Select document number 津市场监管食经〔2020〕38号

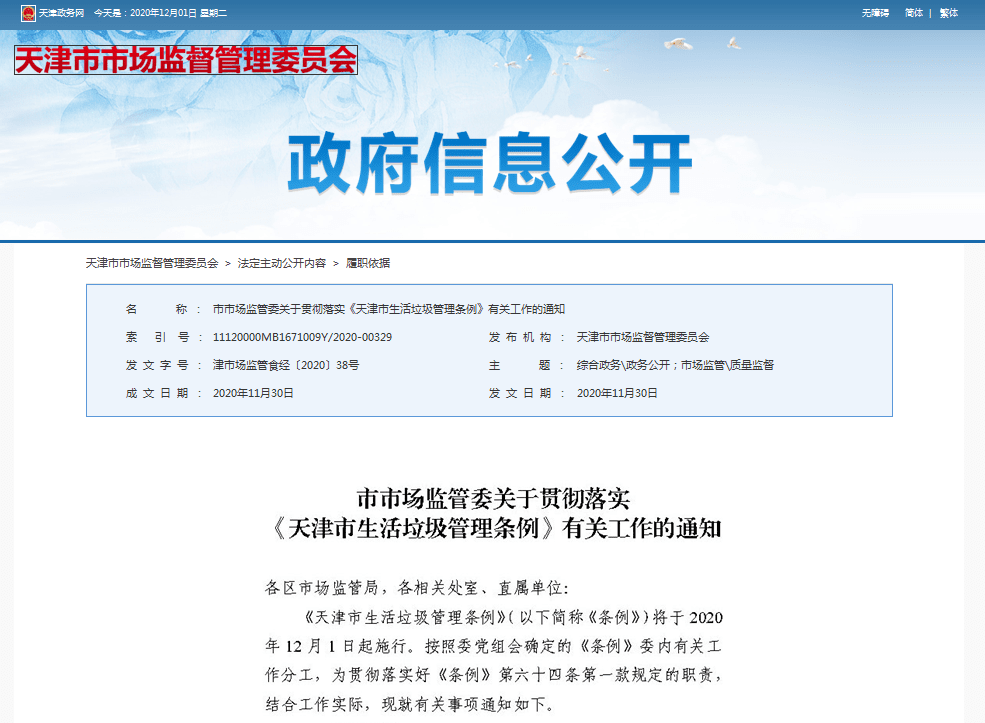tap(286, 365)
